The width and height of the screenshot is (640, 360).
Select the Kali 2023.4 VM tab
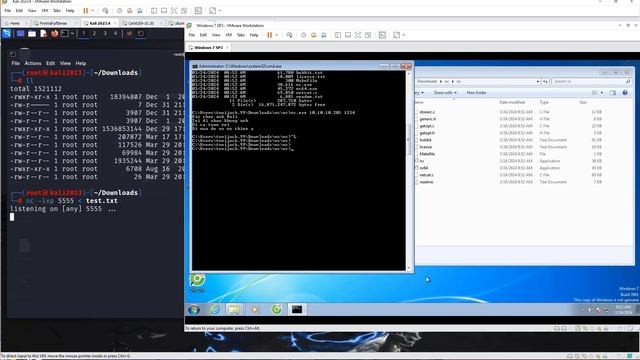[x=100, y=23]
